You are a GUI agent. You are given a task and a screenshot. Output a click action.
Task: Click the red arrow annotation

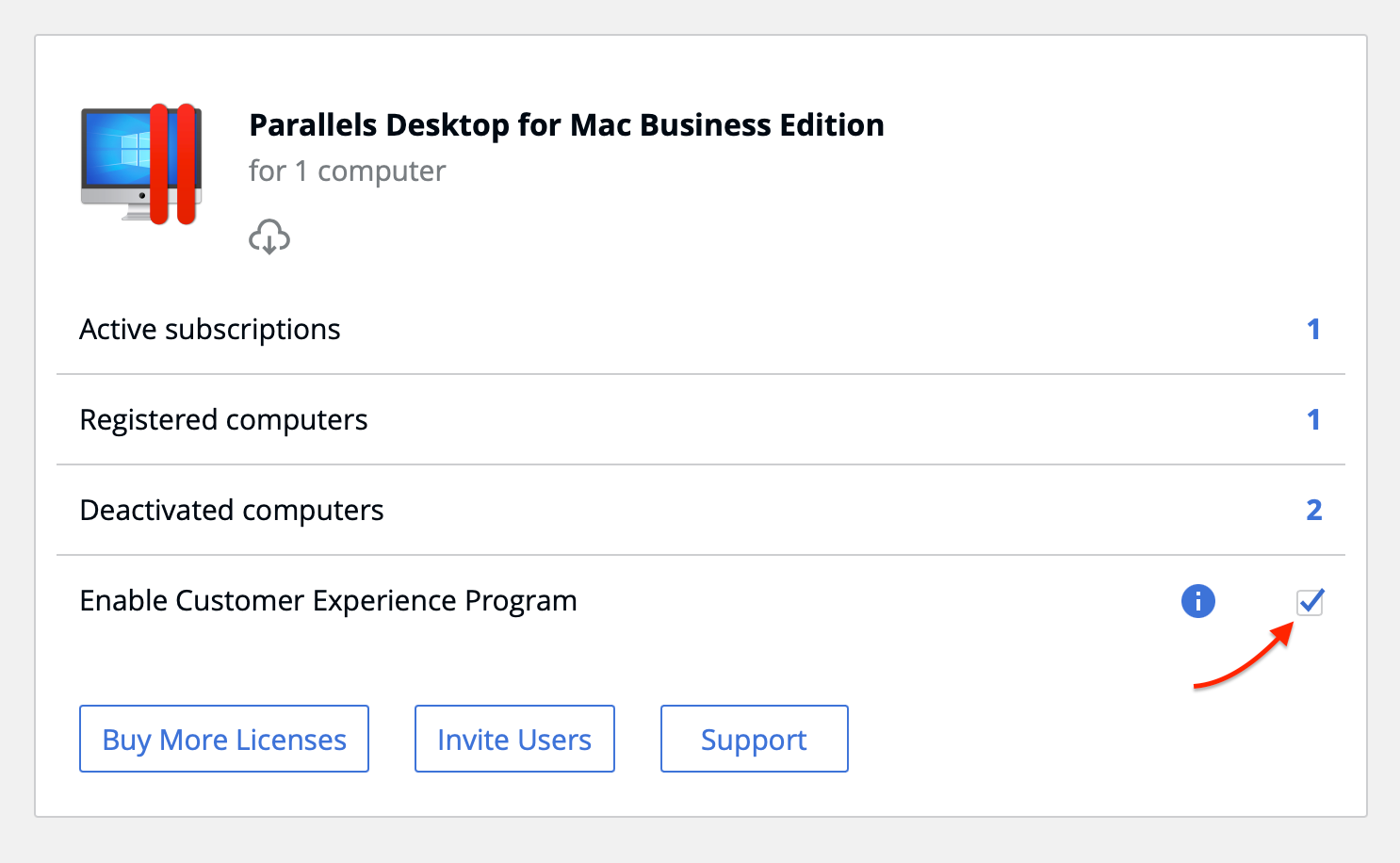[x=1242, y=656]
